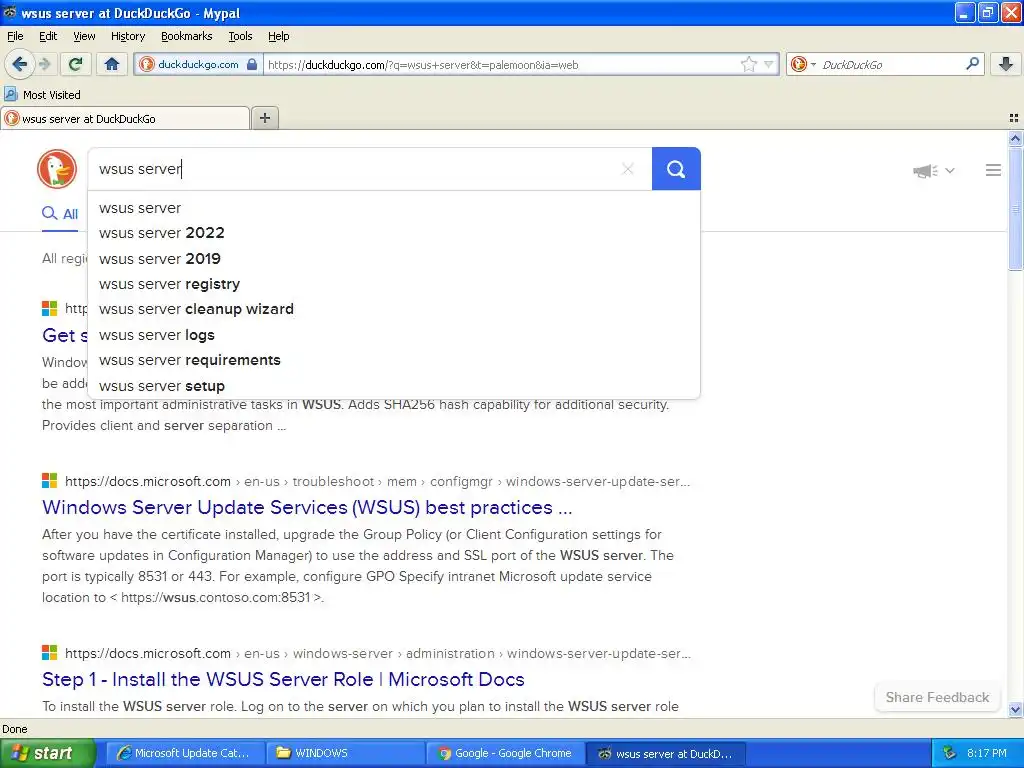Select the All results tab

pos(60,214)
